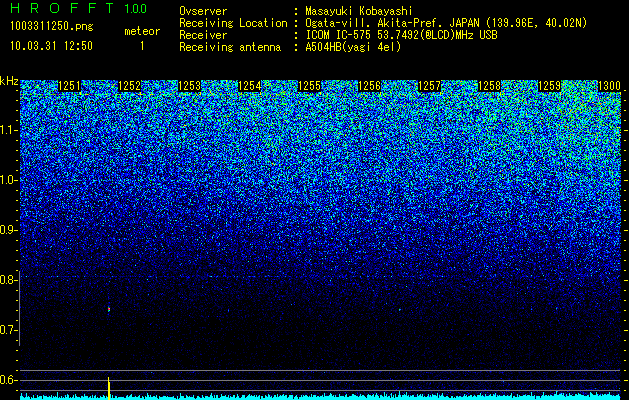
Task: Click the 1259 time marker
Action: point(550,86)
